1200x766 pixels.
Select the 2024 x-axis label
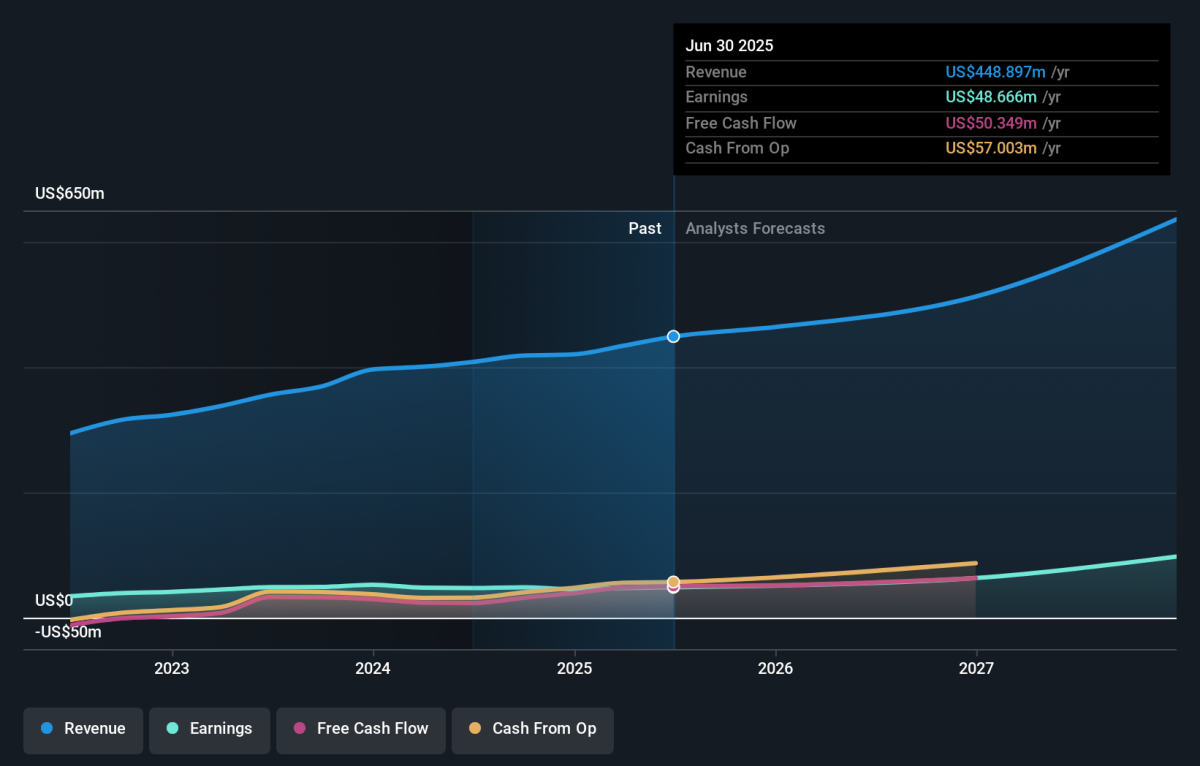coord(373,668)
